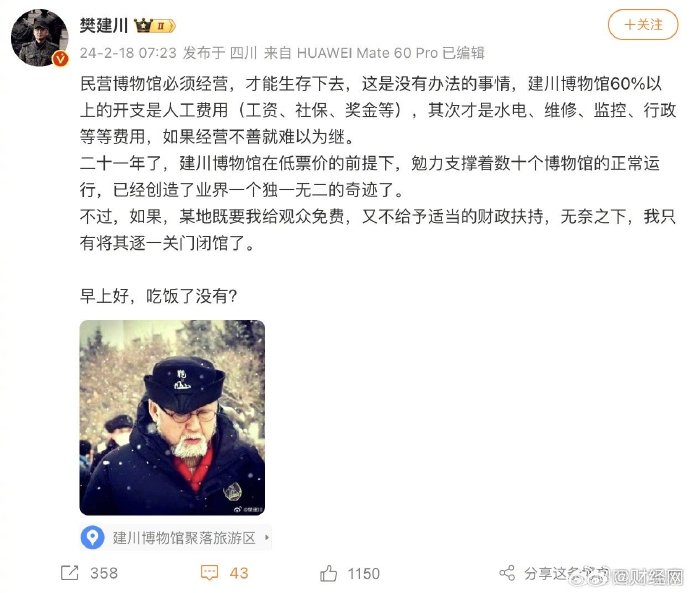Click the post timestamp 24-2-18 07:23
Image resolution: width=690 pixels, height=593 pixels.
tap(128, 53)
